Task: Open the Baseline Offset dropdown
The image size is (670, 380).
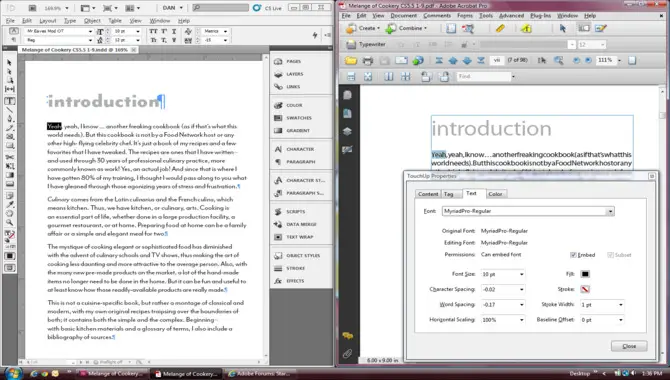Action: point(620,320)
